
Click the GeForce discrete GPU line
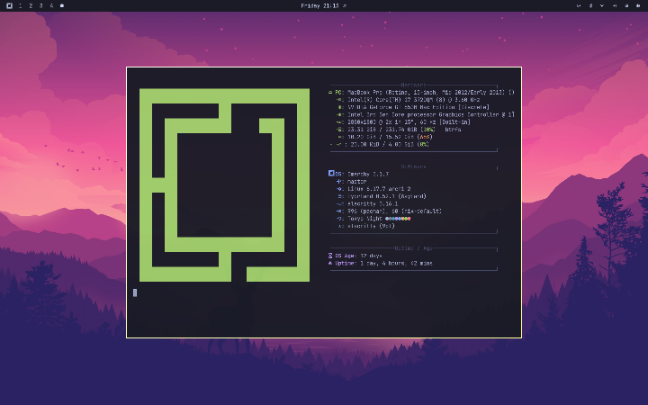click(413, 107)
